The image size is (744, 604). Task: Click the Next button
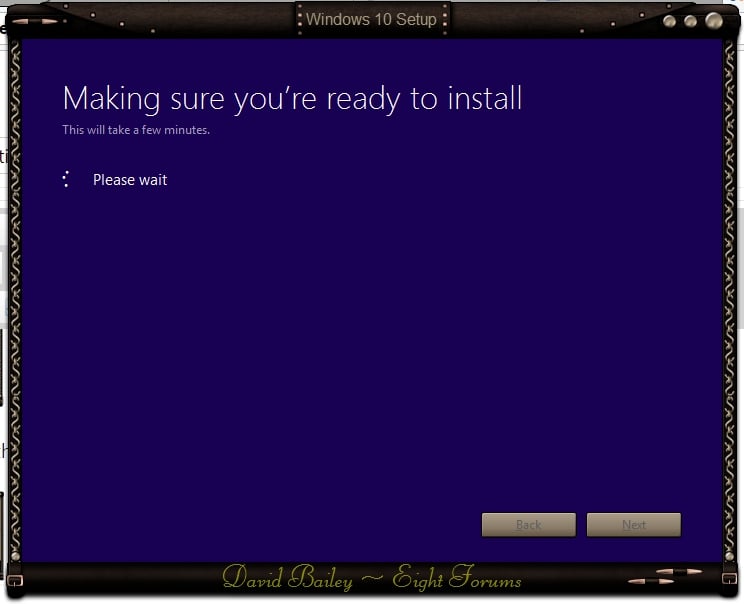pos(634,525)
